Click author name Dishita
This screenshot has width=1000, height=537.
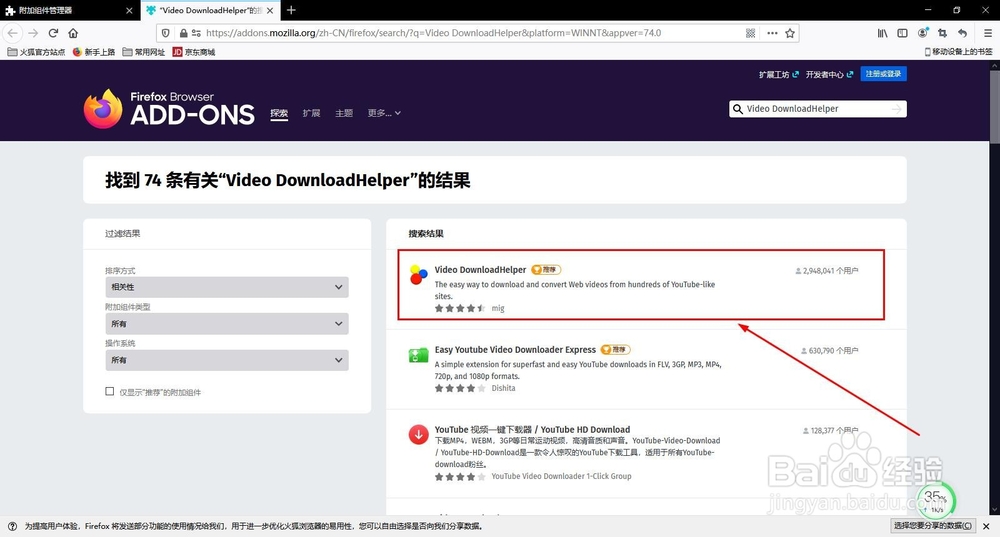[503, 388]
